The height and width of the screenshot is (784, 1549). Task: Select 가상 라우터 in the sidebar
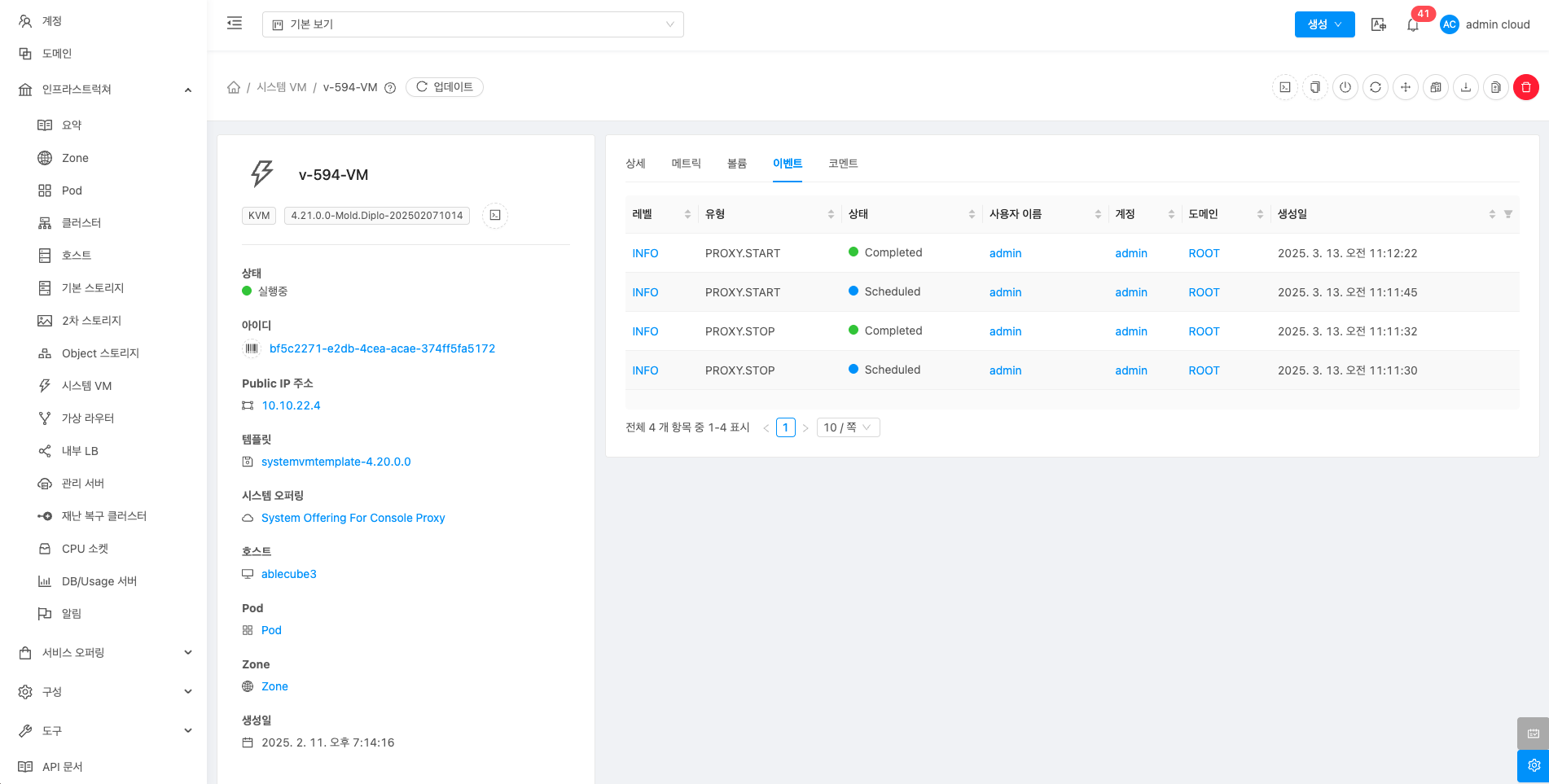tap(88, 418)
